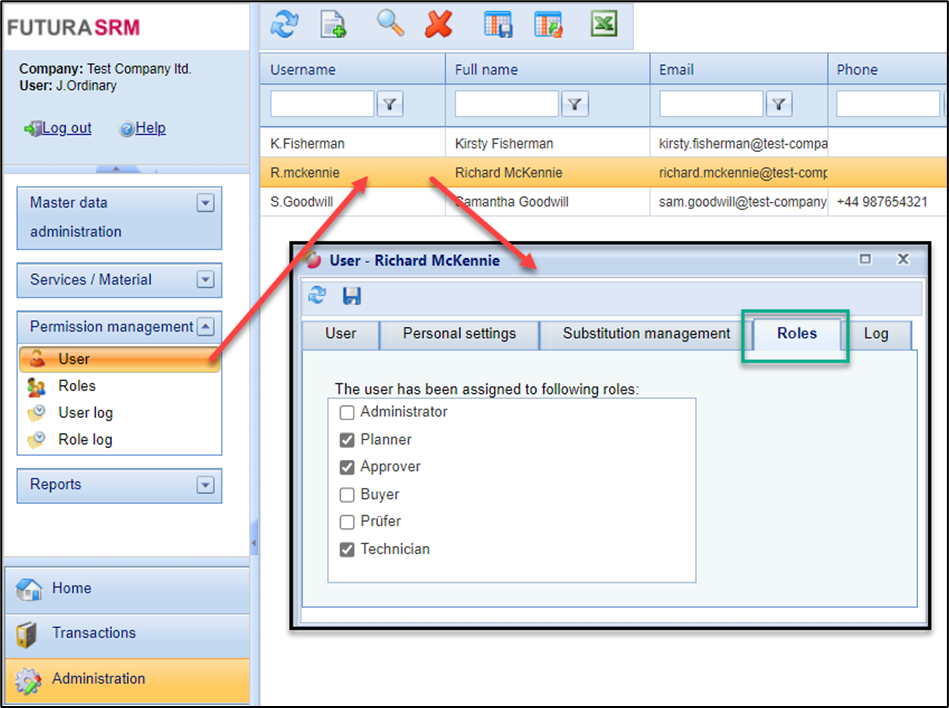This screenshot has width=949, height=708.
Task: Expand the Reports section arrow
Action: tap(205, 485)
